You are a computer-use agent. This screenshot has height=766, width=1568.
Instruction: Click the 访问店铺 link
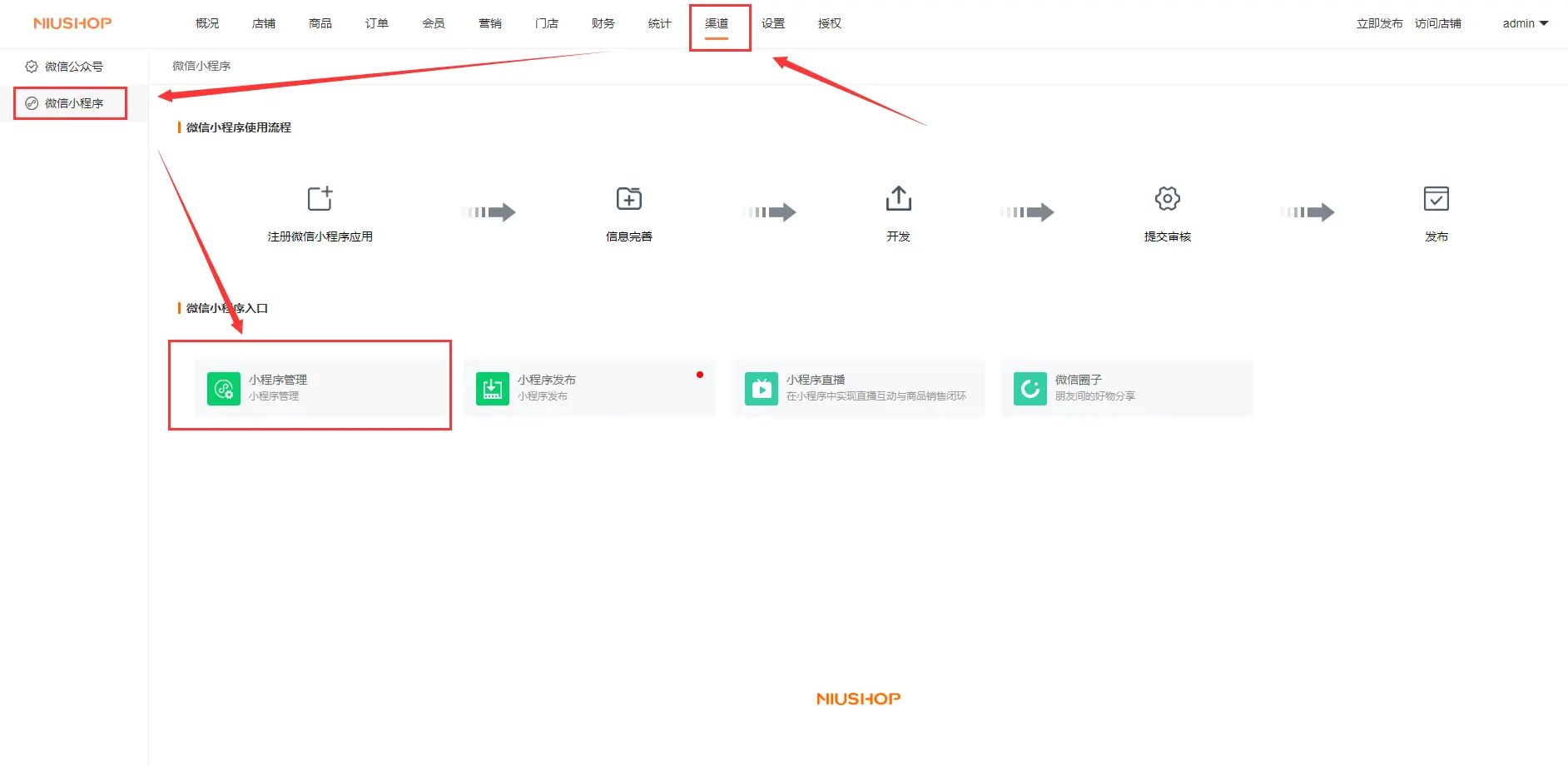coord(1437,23)
